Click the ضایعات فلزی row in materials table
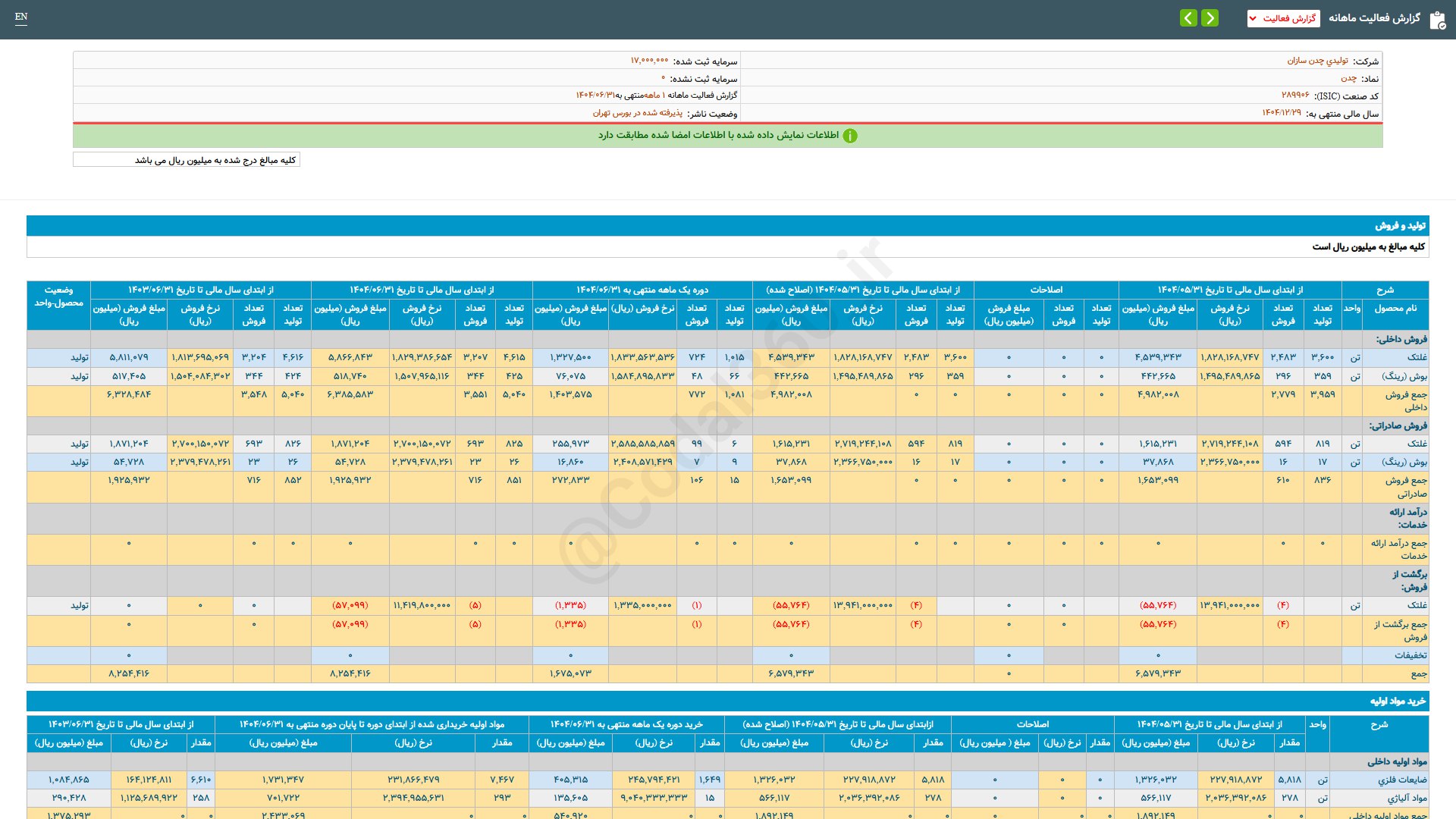Viewport: 1456px width, 819px height. [x=1401, y=780]
